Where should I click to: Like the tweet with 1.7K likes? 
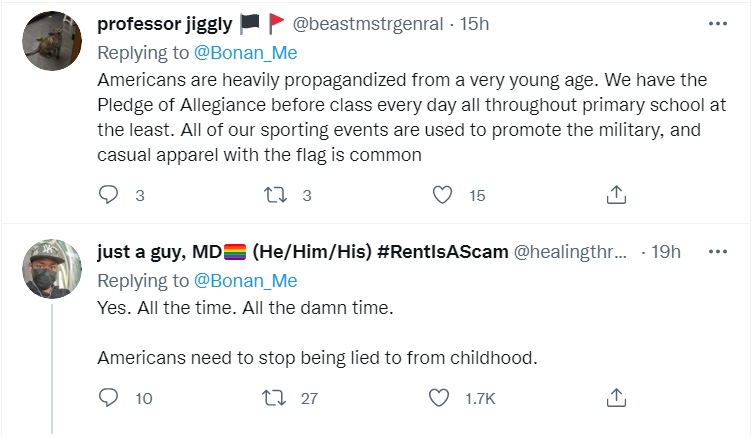[x=439, y=398]
